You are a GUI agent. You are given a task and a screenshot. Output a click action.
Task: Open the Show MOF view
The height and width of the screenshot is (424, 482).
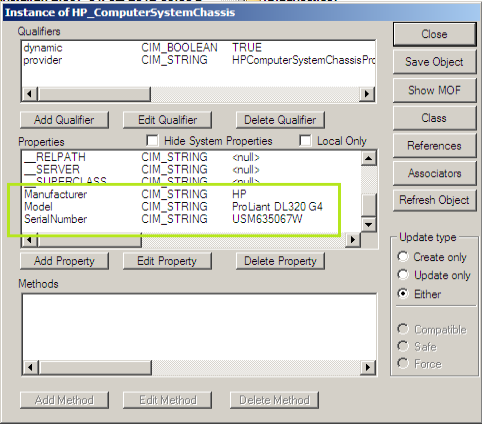434,90
